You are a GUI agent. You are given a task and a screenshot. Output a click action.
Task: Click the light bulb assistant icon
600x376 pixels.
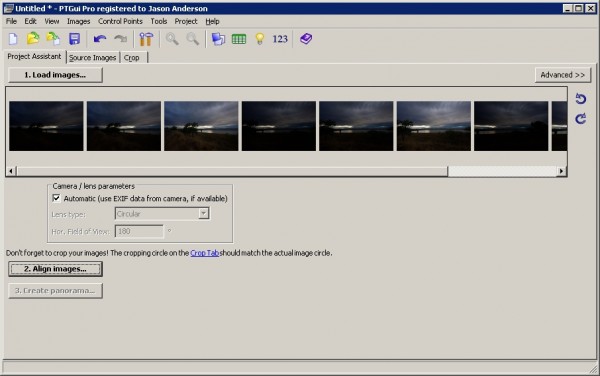pos(260,39)
